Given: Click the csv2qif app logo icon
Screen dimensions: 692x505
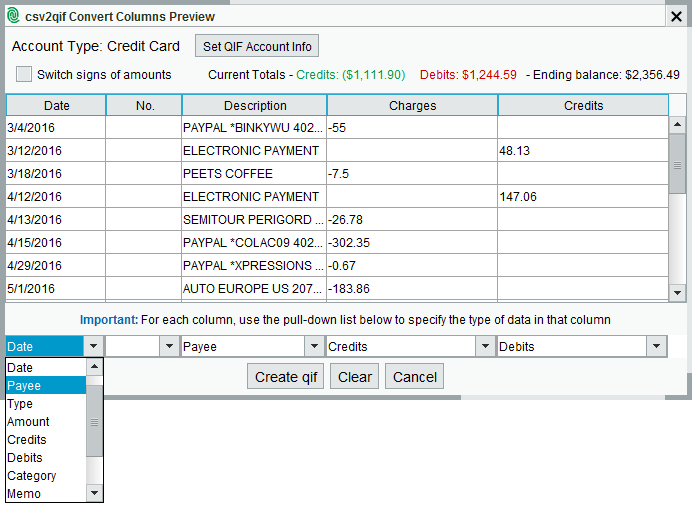Looking at the screenshot, I should [13, 16].
